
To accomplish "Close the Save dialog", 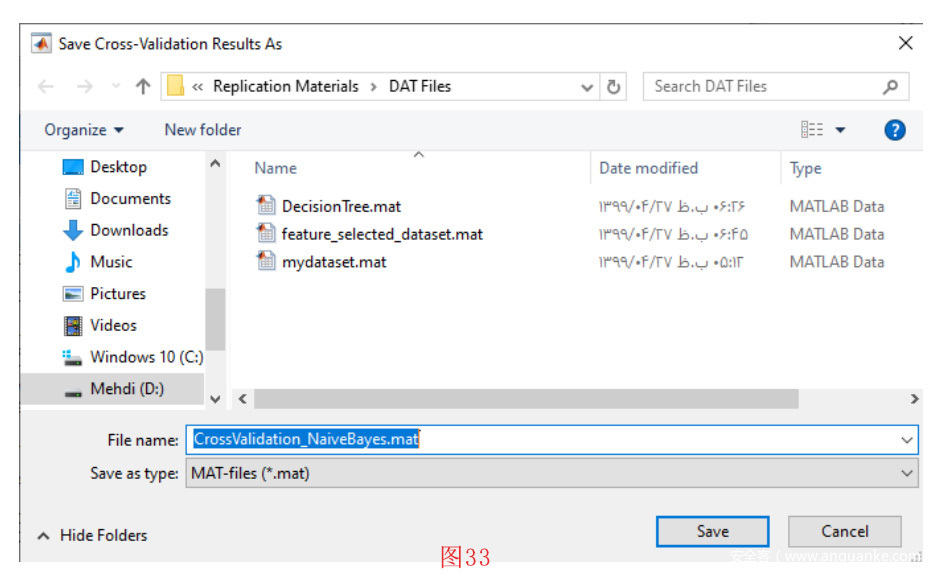I will tap(905, 43).
